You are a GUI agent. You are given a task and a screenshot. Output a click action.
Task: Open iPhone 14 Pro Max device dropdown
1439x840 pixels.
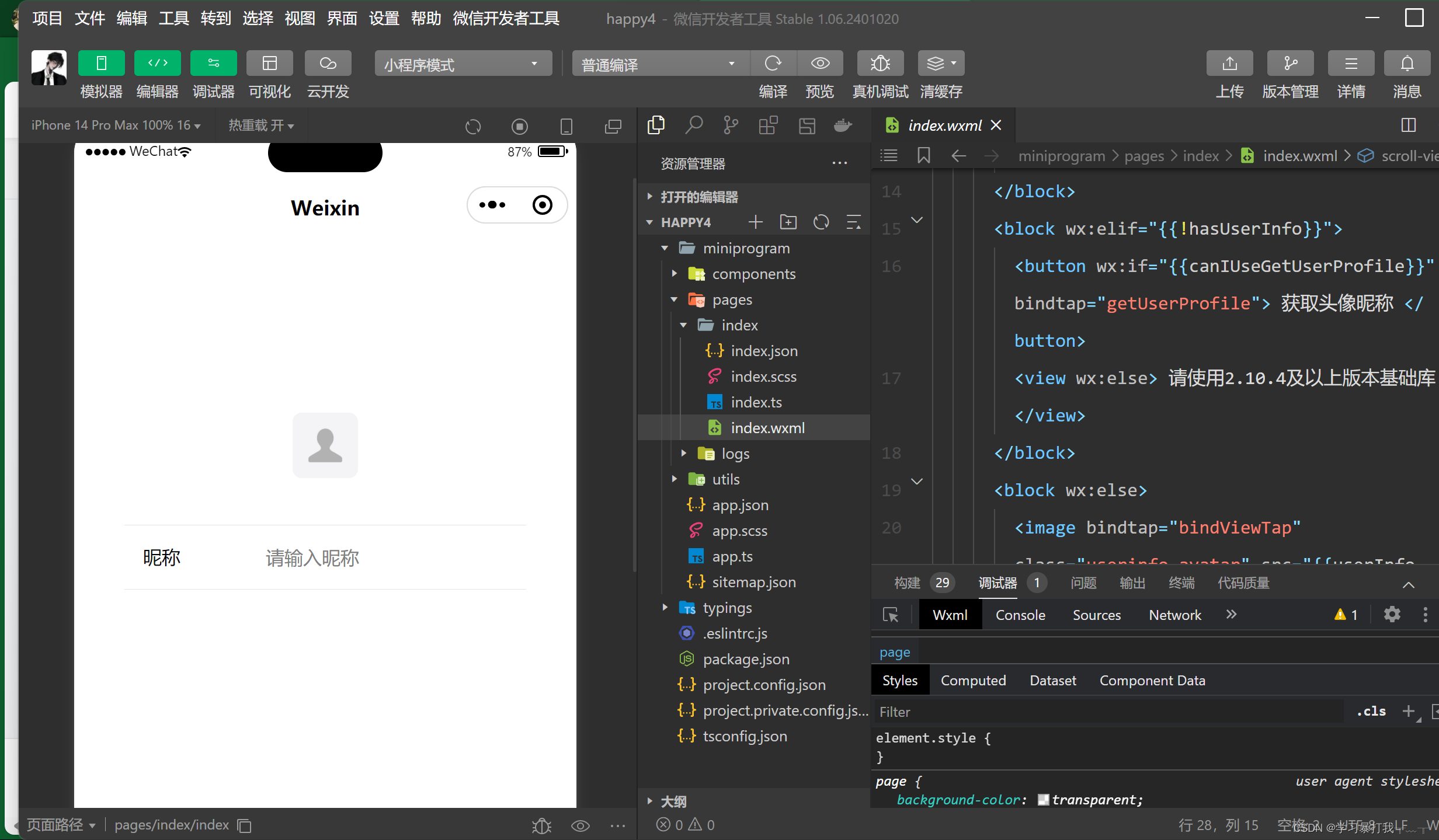[116, 126]
